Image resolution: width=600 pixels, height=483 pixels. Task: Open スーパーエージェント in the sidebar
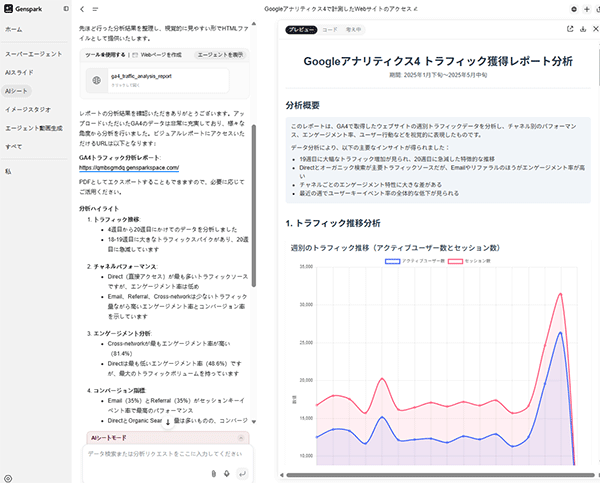pos(34,54)
